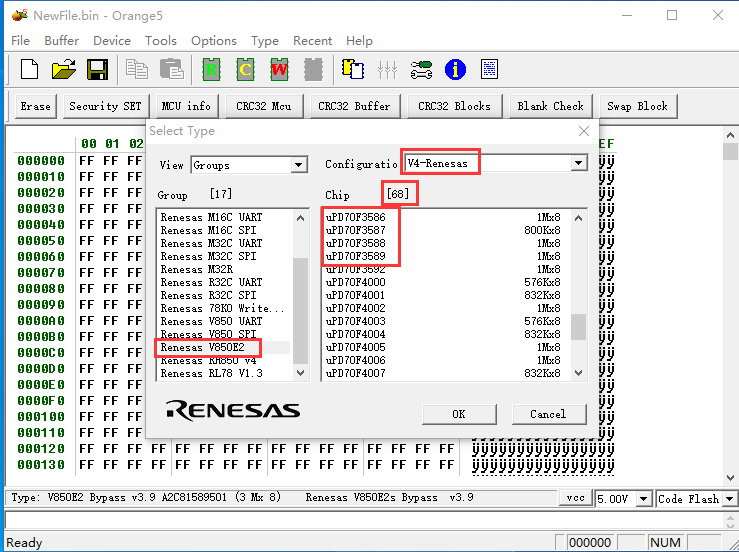Image resolution: width=739 pixels, height=552 pixels.
Task: Expand the View Groups dropdown
Action: (298, 165)
